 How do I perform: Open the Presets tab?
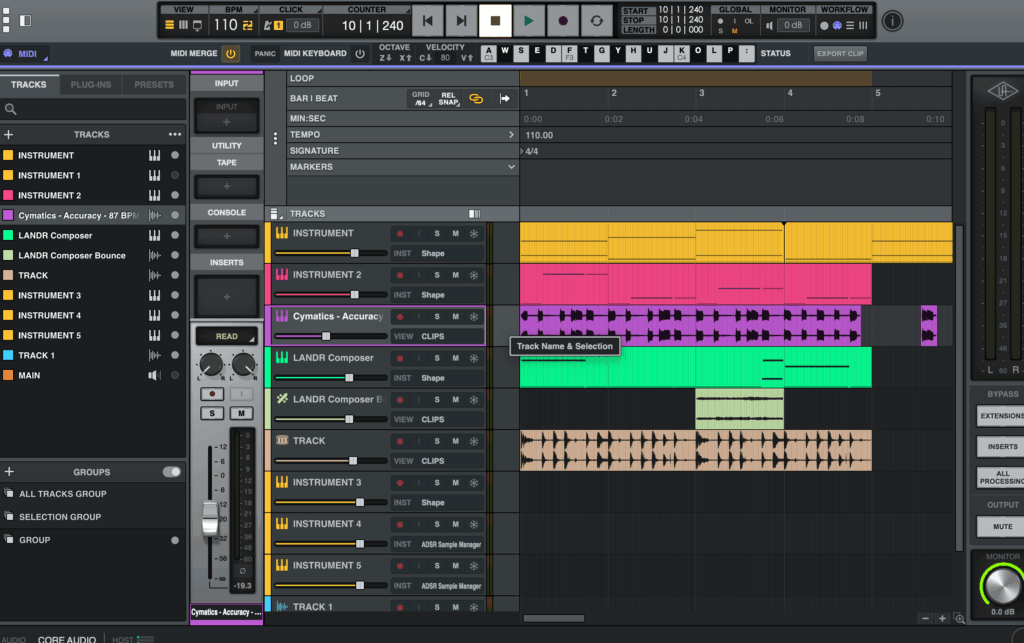tap(154, 85)
